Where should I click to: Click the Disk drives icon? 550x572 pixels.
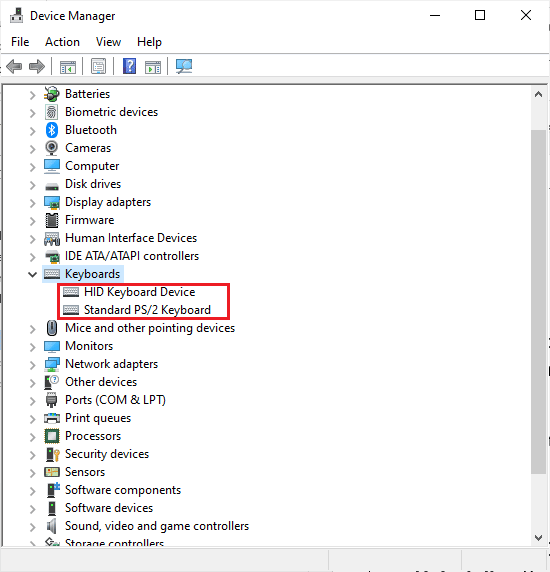click(x=52, y=186)
